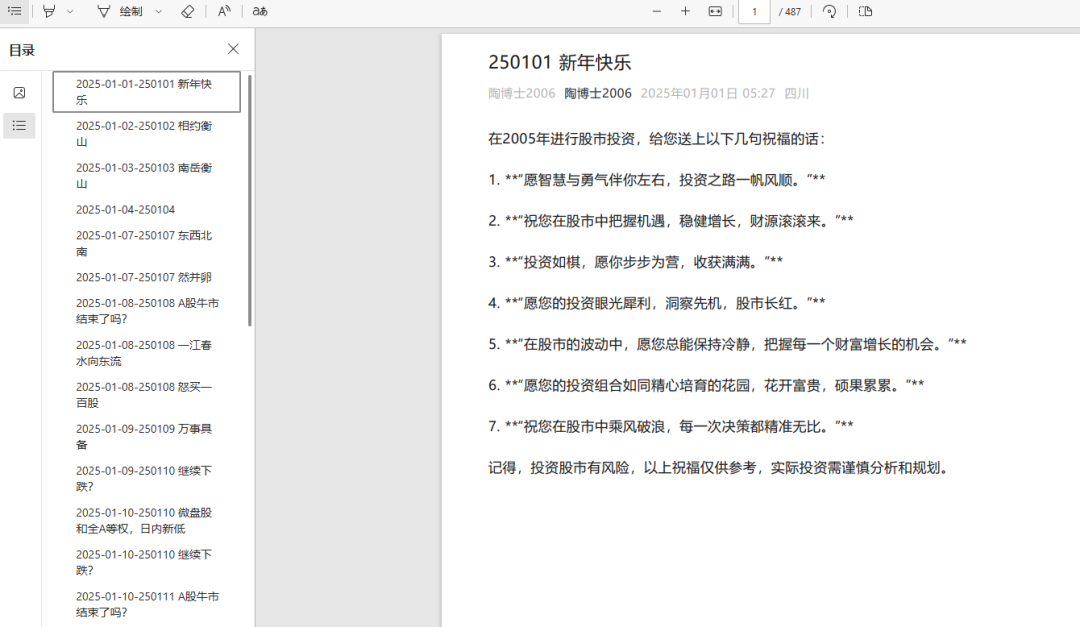Open 绘制 draw options dropdown arrow
This screenshot has width=1080, height=627.
158,12
